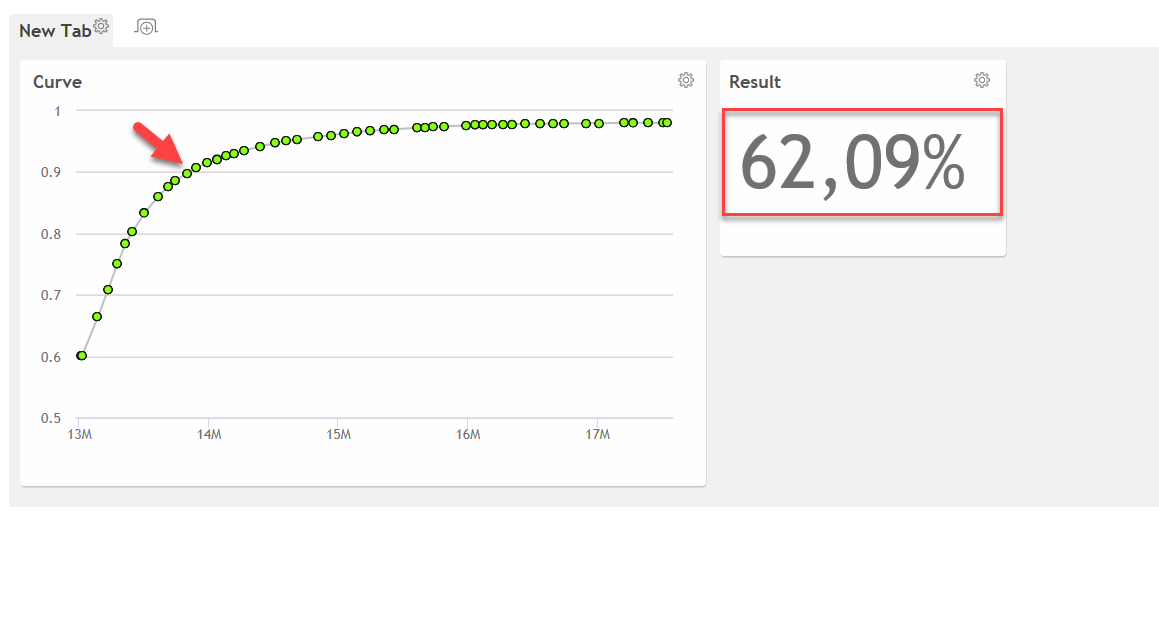Click the Curve panel title
The height and width of the screenshot is (637, 1159).
58,82
